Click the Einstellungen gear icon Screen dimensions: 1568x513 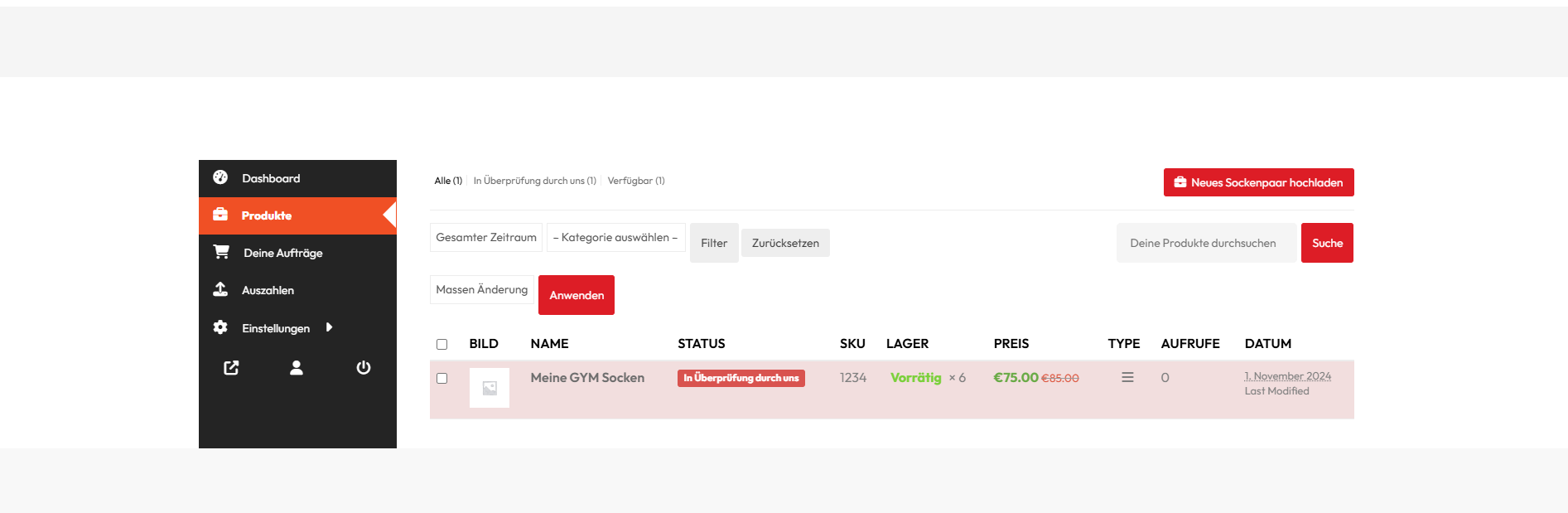coord(220,327)
